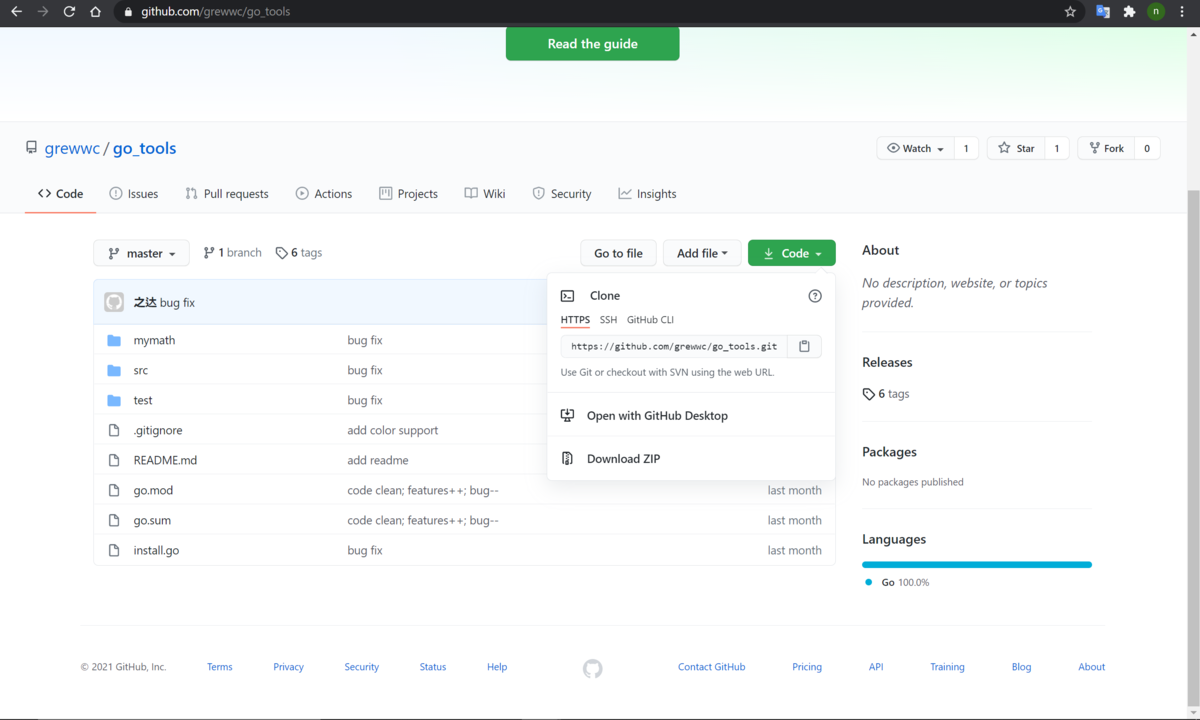Viewport: 1200px width, 720px height.
Task: Reload the page with the refresh icon
Action: 69,12
